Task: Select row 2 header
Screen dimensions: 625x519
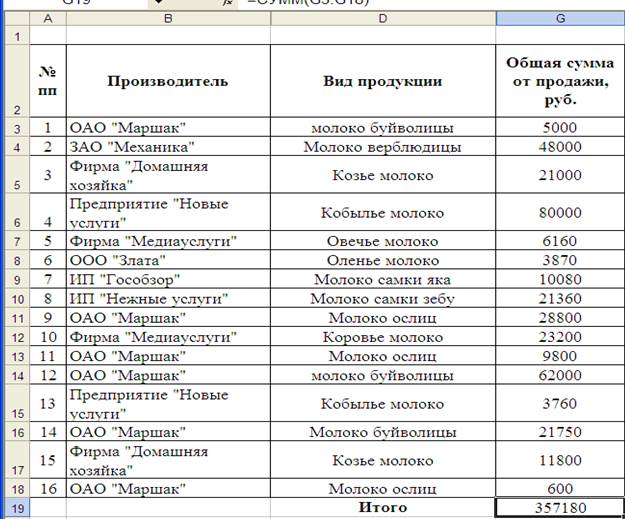Action: (17, 81)
